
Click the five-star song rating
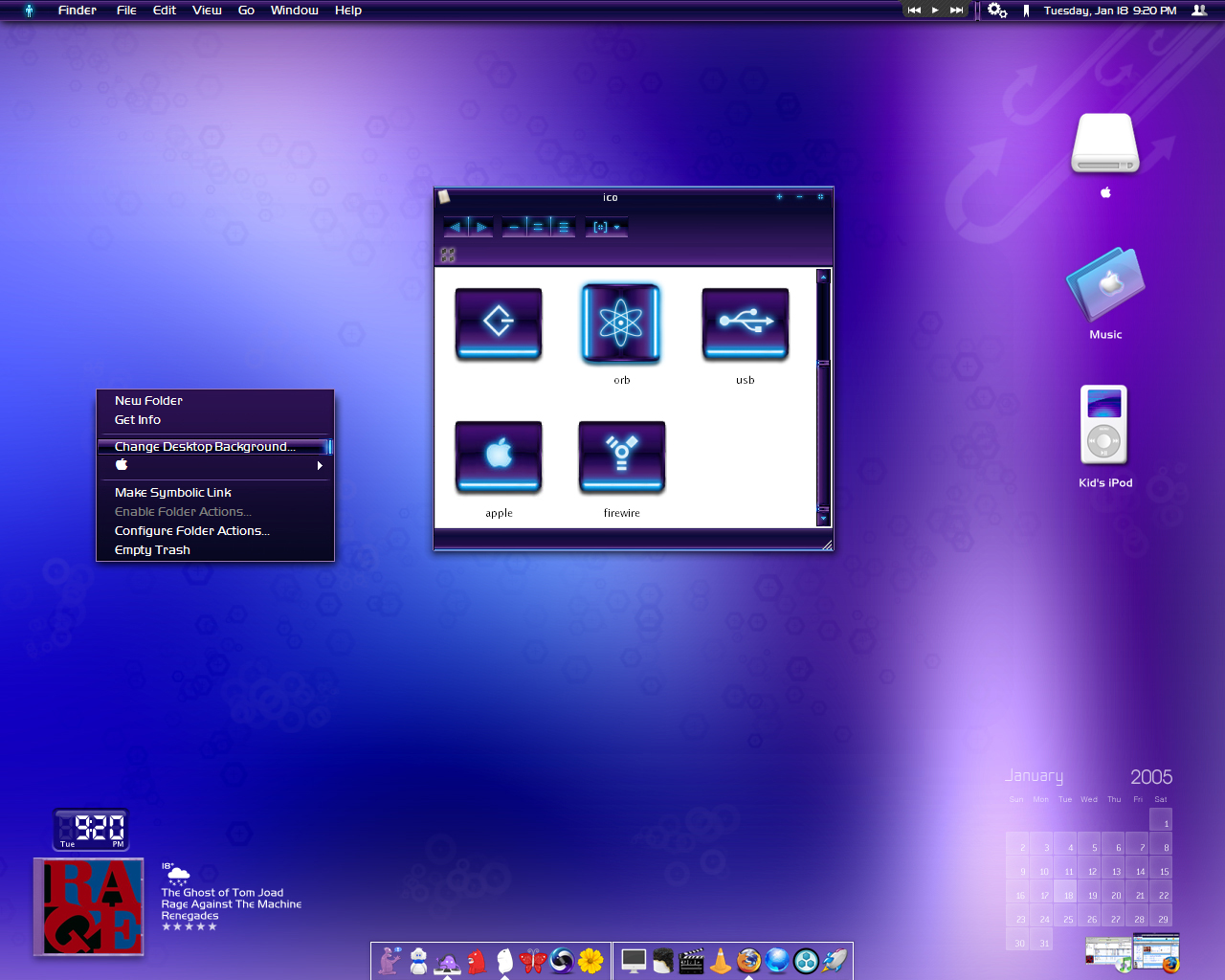(189, 926)
